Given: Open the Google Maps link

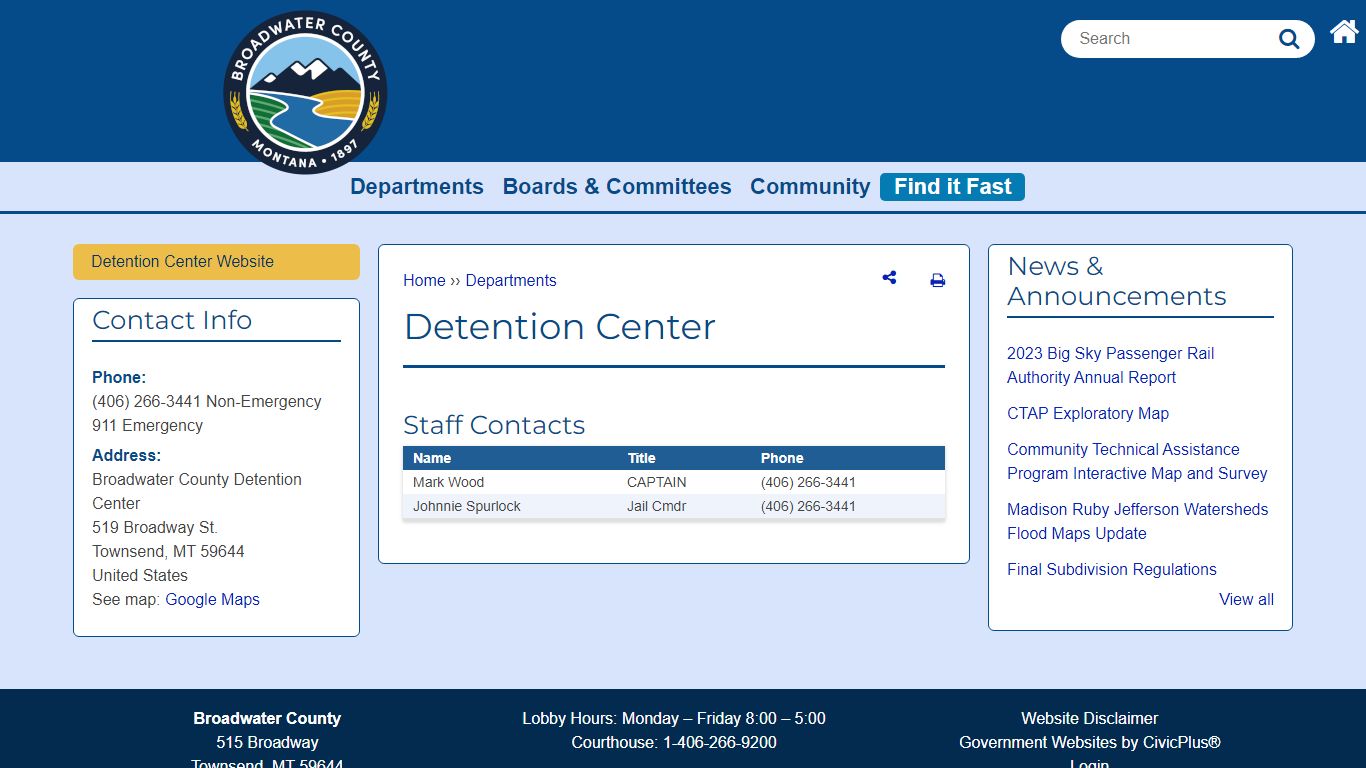Looking at the screenshot, I should 212,600.
